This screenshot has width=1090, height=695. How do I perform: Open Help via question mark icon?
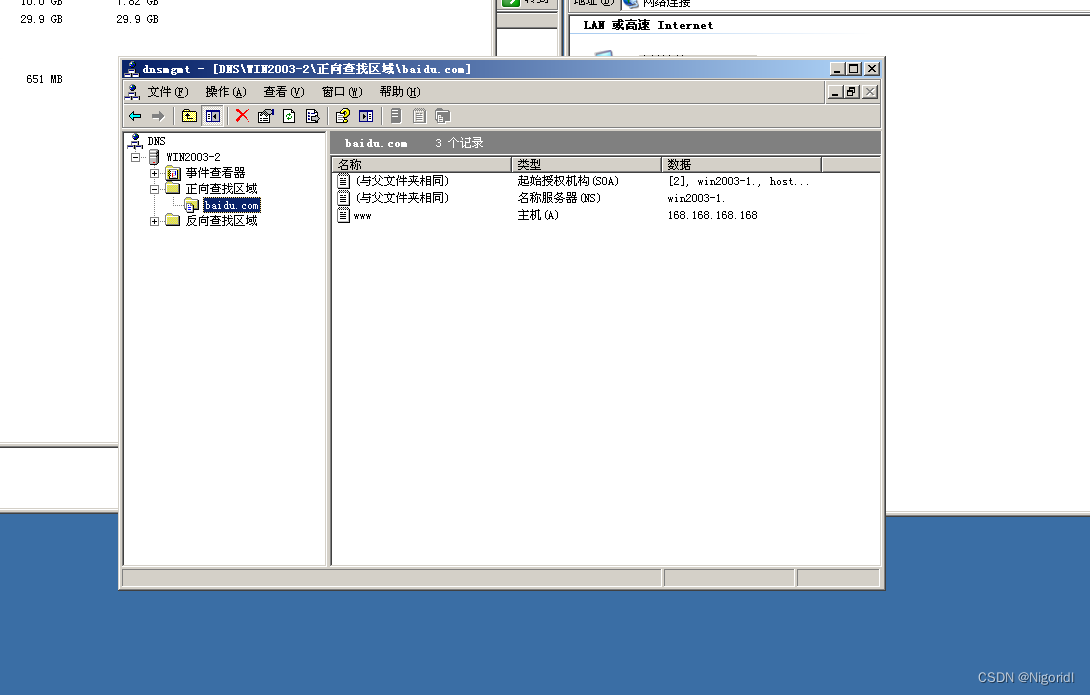point(343,116)
